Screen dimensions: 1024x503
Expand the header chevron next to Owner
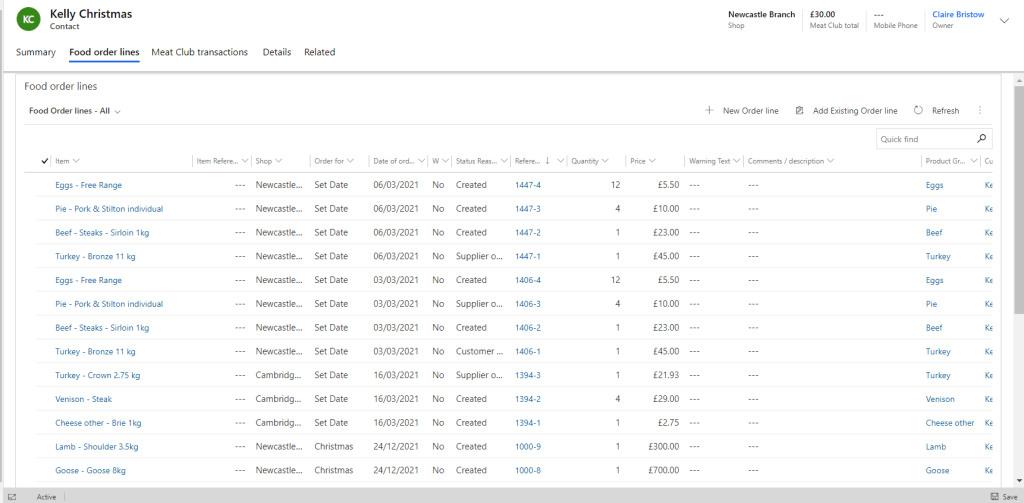(x=1004, y=20)
